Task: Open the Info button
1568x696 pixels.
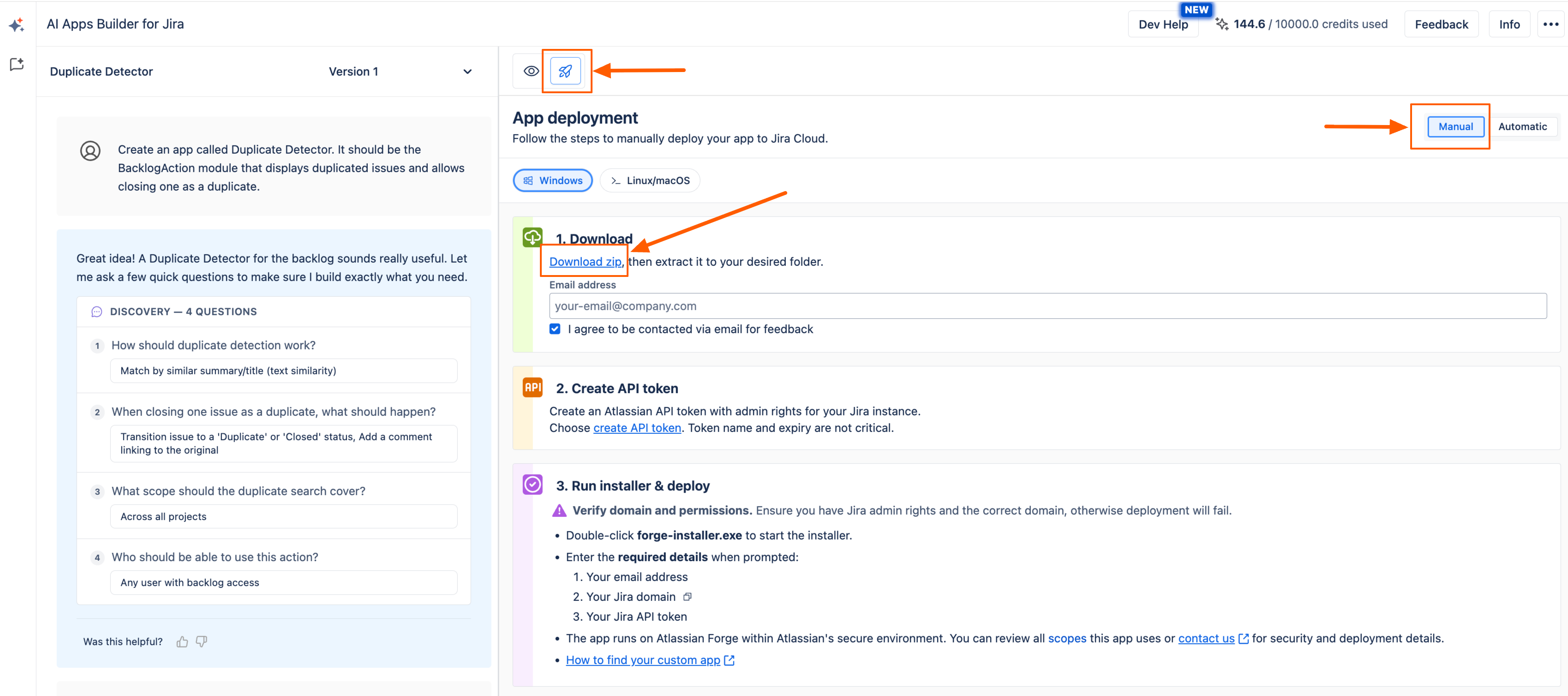Action: click(1508, 24)
